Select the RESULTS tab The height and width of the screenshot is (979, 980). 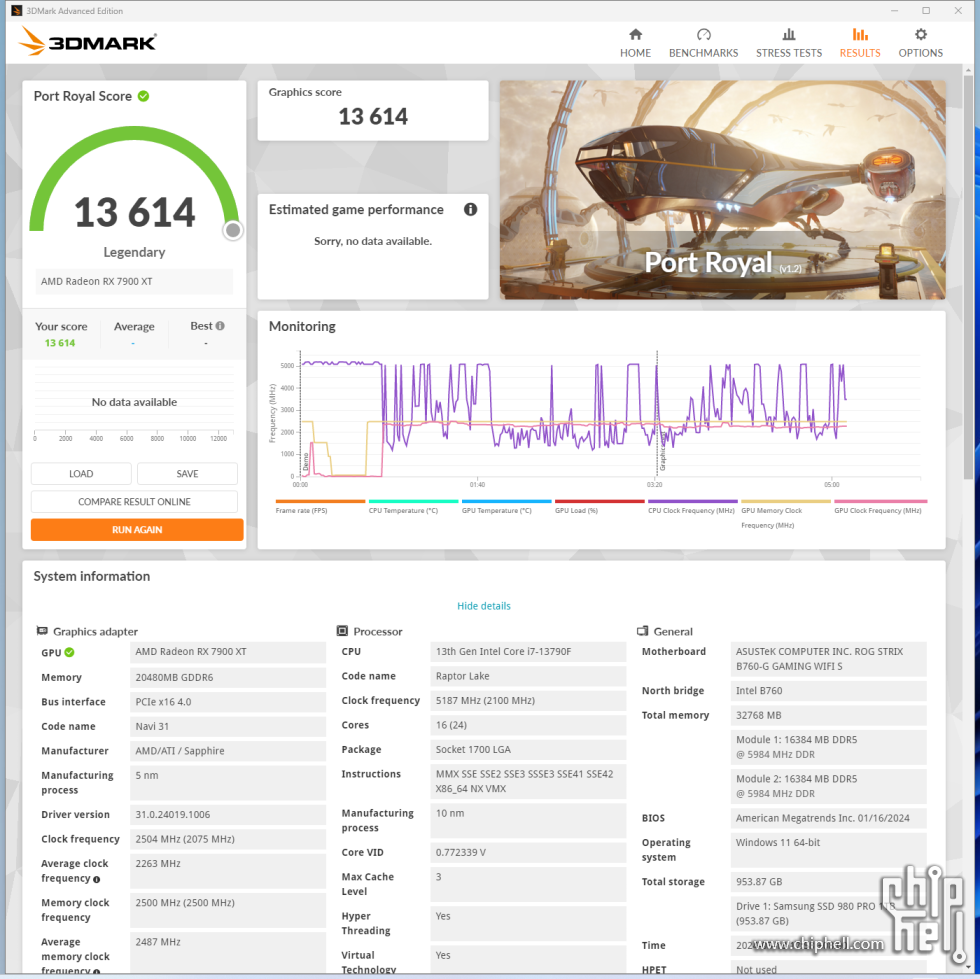tap(859, 43)
